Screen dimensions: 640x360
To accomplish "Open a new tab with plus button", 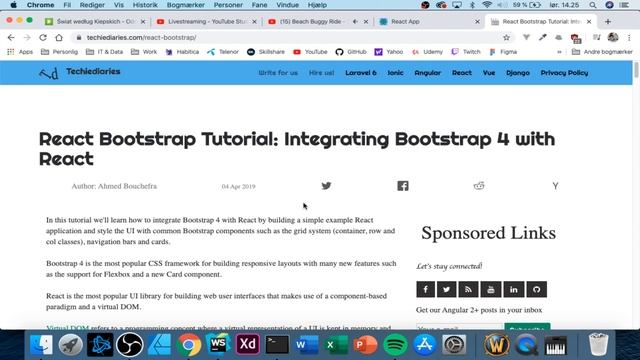I will tap(608, 22).
